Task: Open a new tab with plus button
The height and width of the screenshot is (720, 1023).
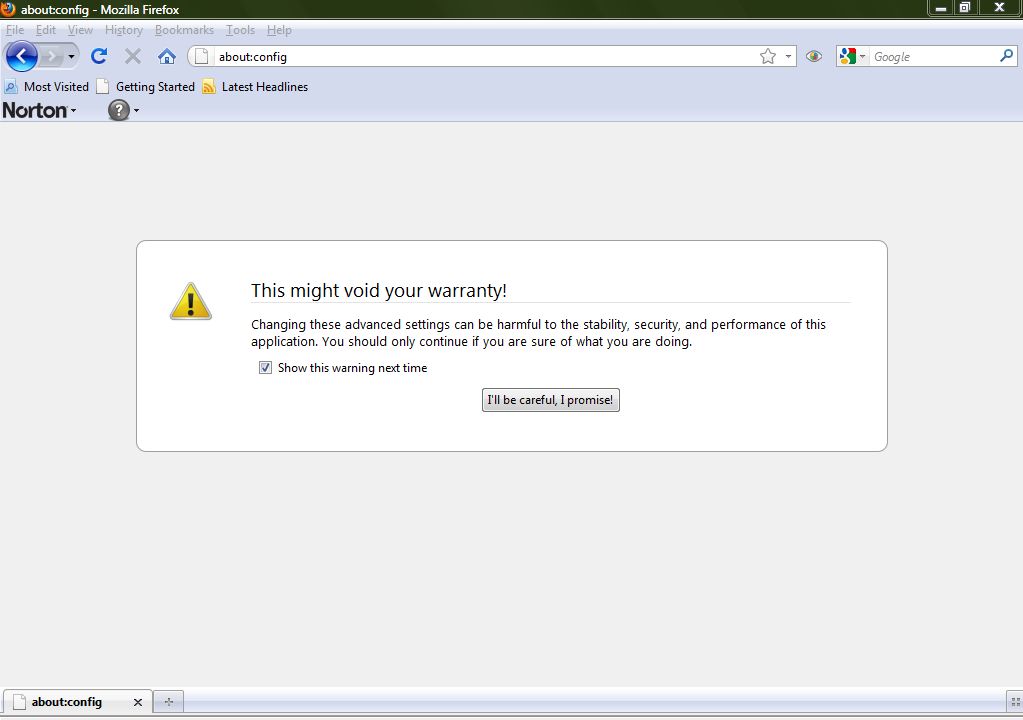Action: pos(169,702)
